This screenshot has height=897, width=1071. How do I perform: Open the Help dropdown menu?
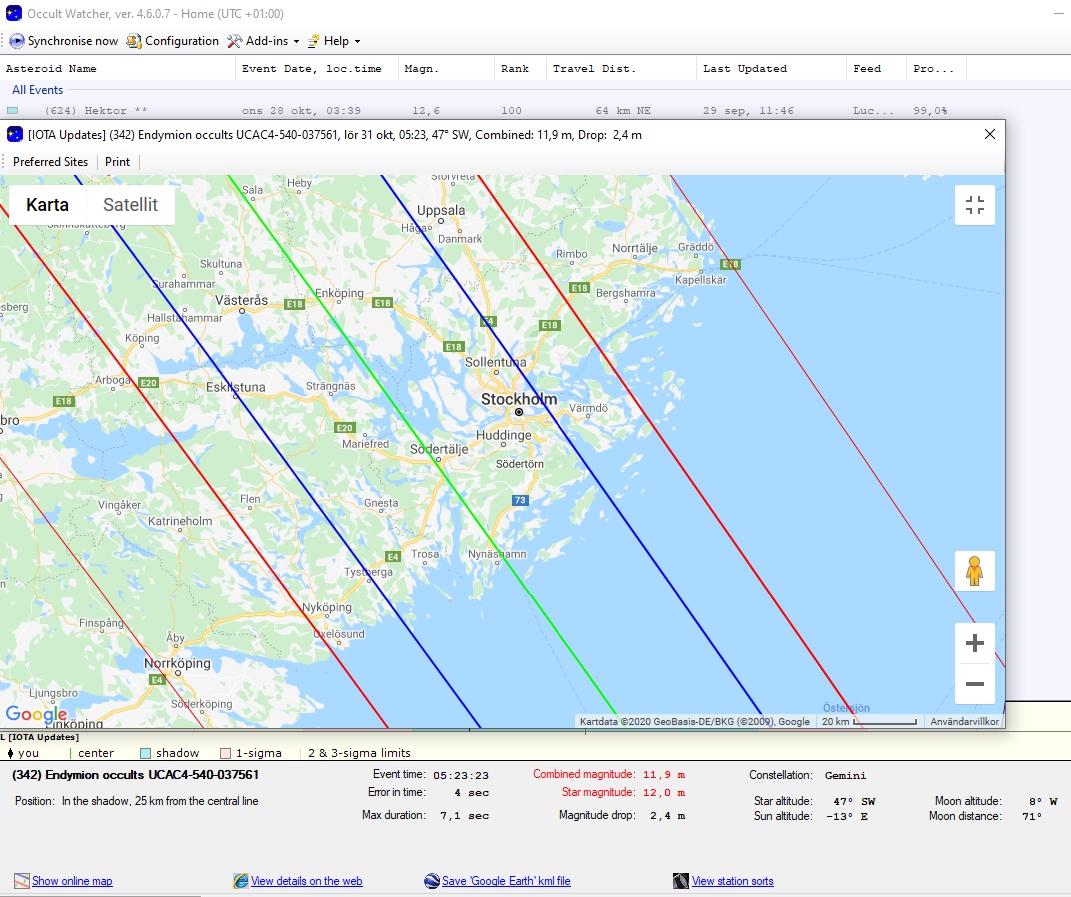334,41
